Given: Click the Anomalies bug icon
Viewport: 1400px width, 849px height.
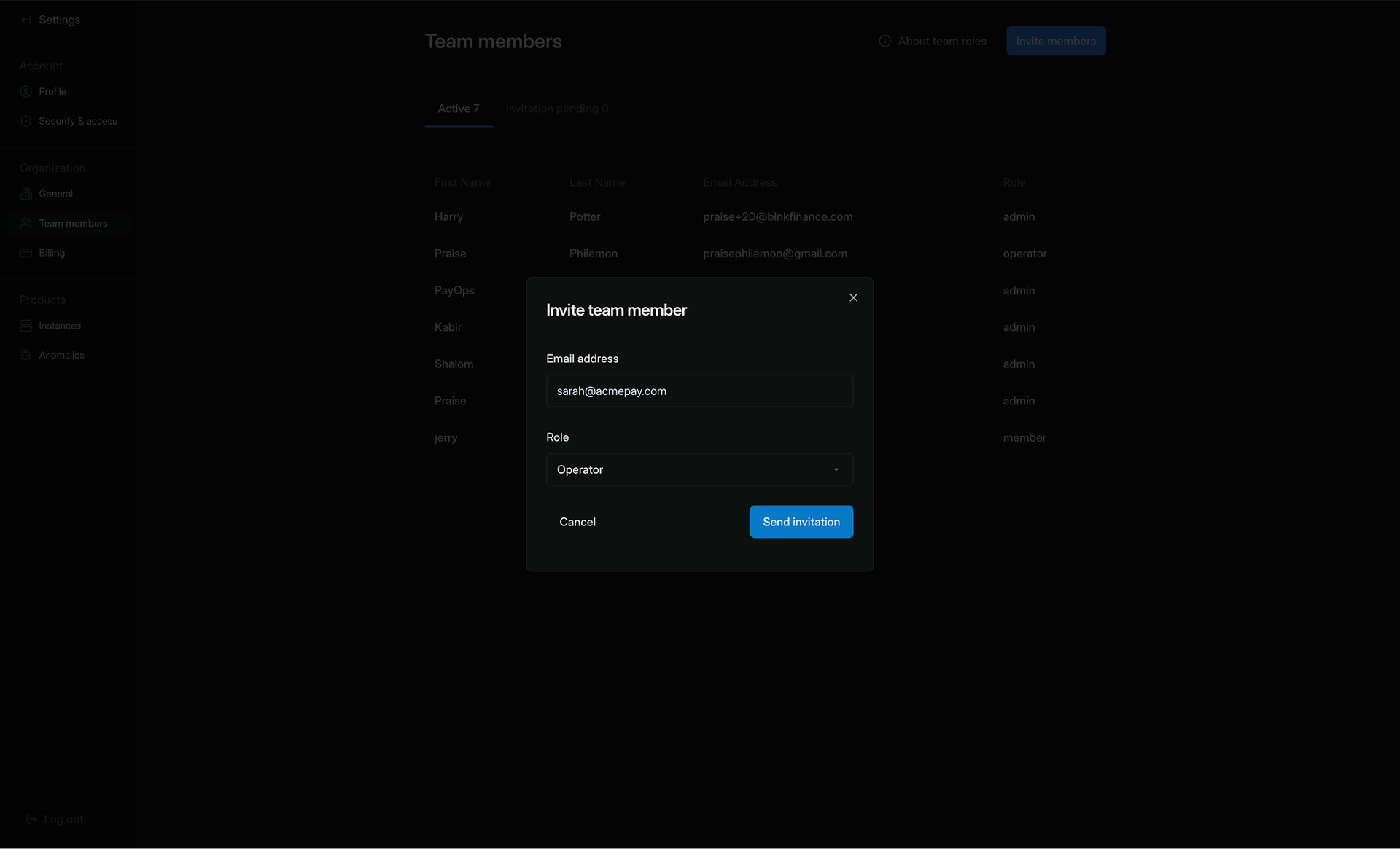Looking at the screenshot, I should click(x=26, y=355).
